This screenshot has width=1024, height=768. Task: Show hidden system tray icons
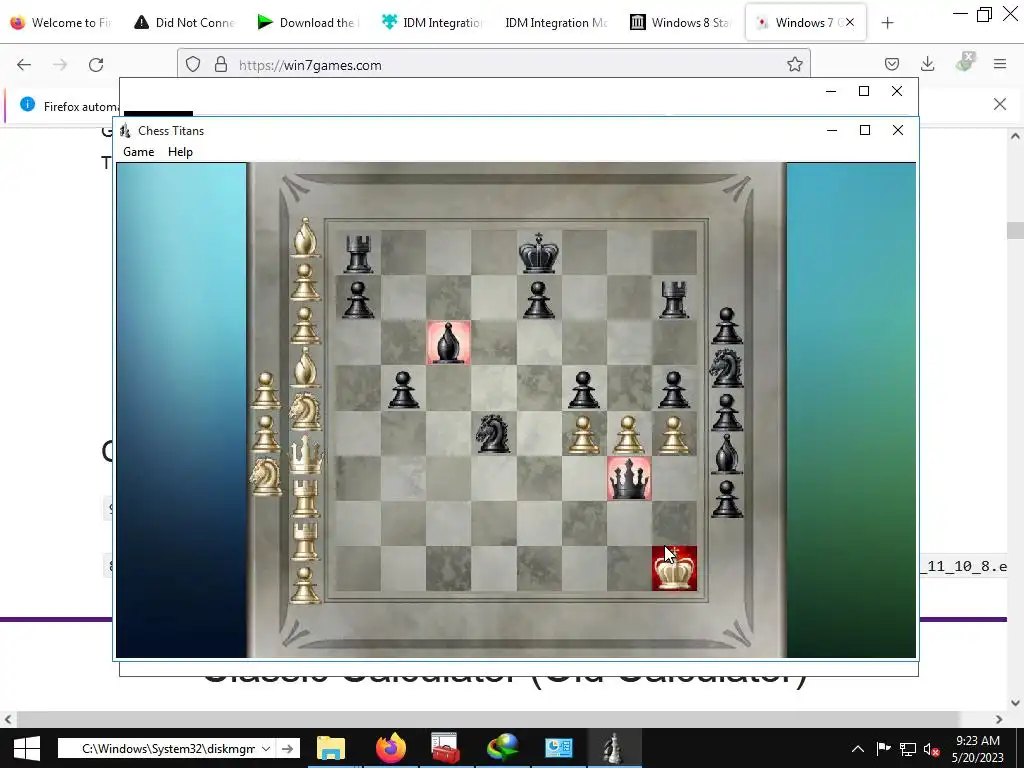[x=858, y=749]
